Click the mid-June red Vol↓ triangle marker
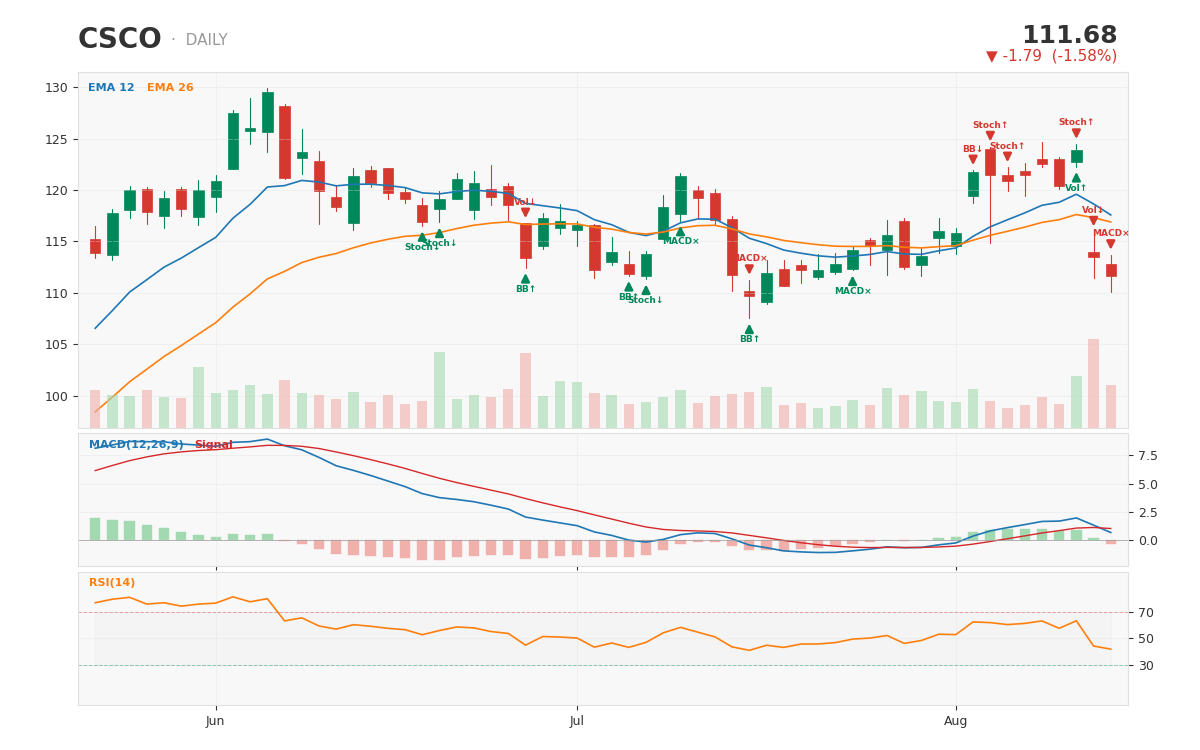 pos(525,212)
